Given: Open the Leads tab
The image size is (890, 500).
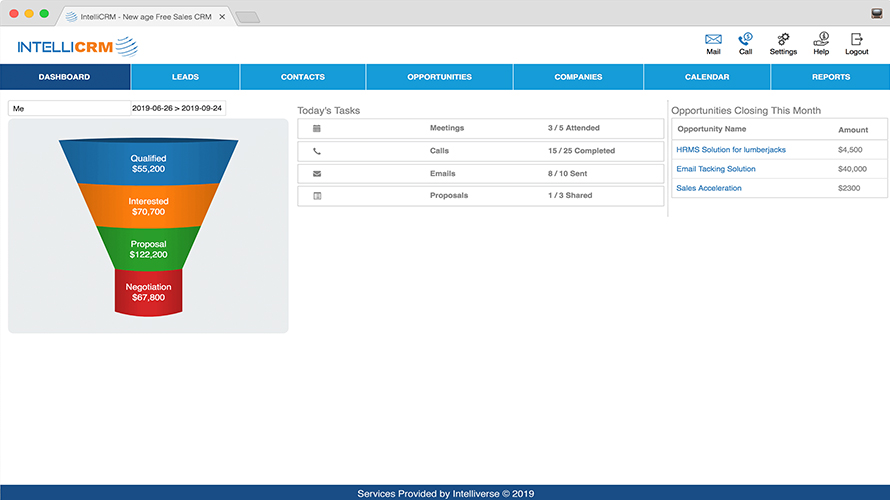Looking at the screenshot, I should pyautogui.click(x=185, y=77).
